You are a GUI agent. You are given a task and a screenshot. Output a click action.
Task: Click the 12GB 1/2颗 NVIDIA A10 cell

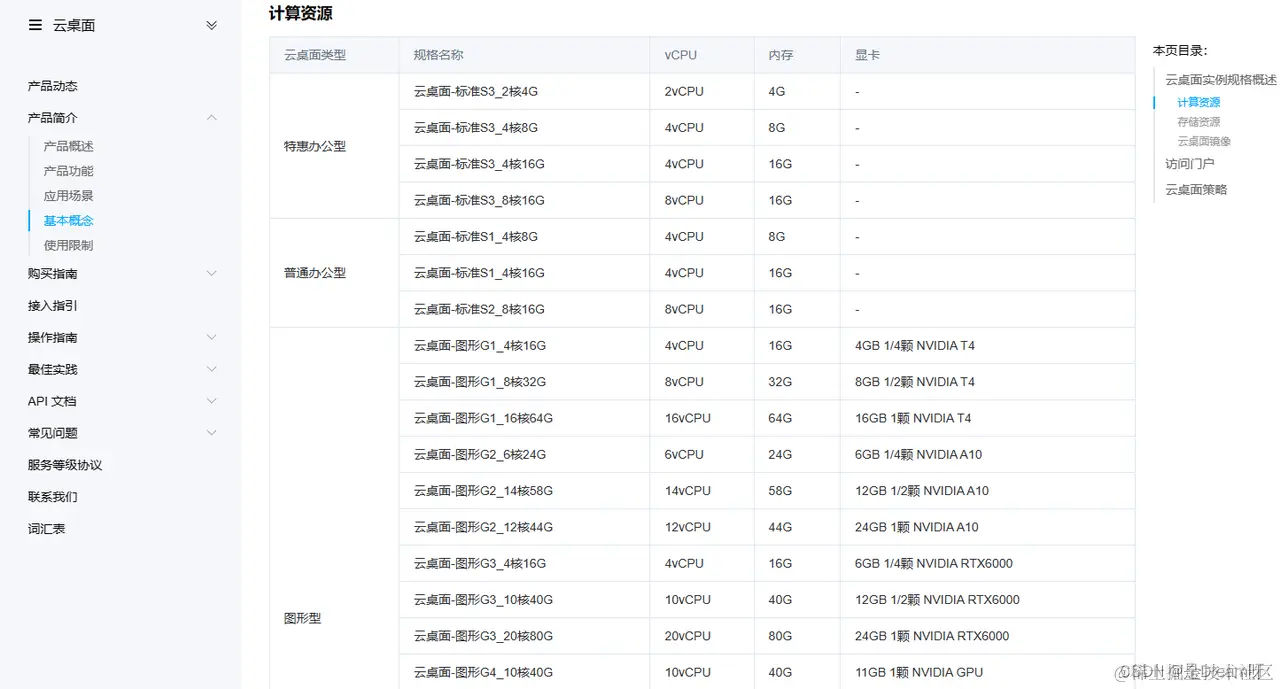click(988, 491)
